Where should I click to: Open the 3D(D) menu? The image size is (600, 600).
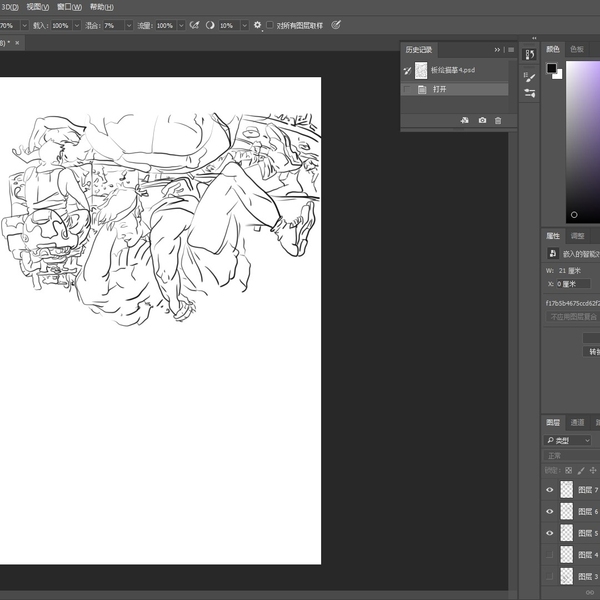coord(10,7)
